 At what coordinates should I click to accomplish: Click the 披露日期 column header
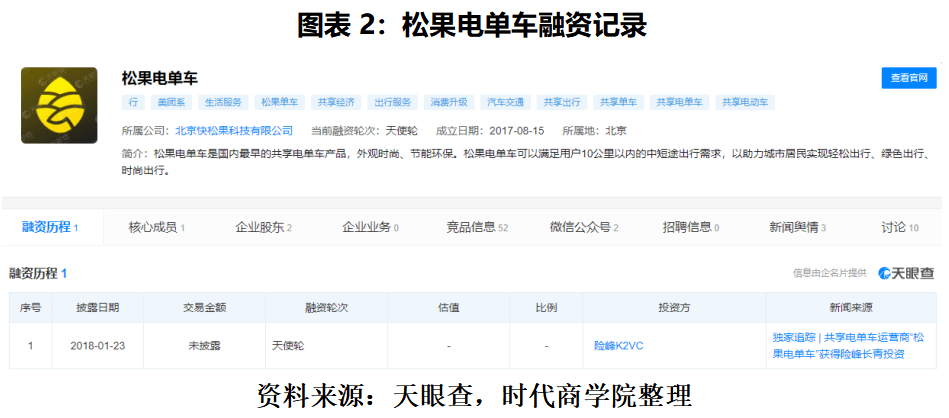point(98,307)
